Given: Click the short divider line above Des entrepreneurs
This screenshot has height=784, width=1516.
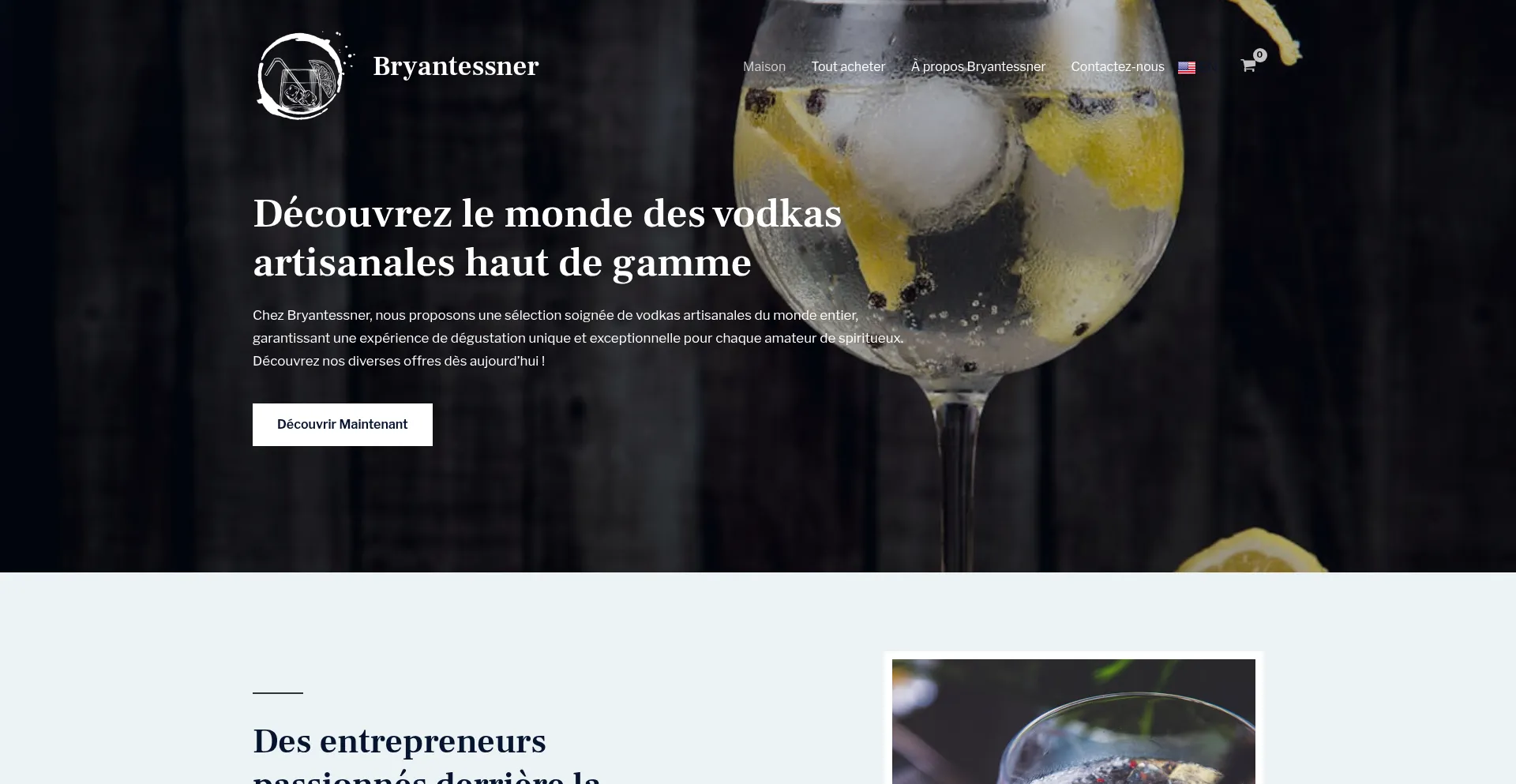Looking at the screenshot, I should (278, 692).
